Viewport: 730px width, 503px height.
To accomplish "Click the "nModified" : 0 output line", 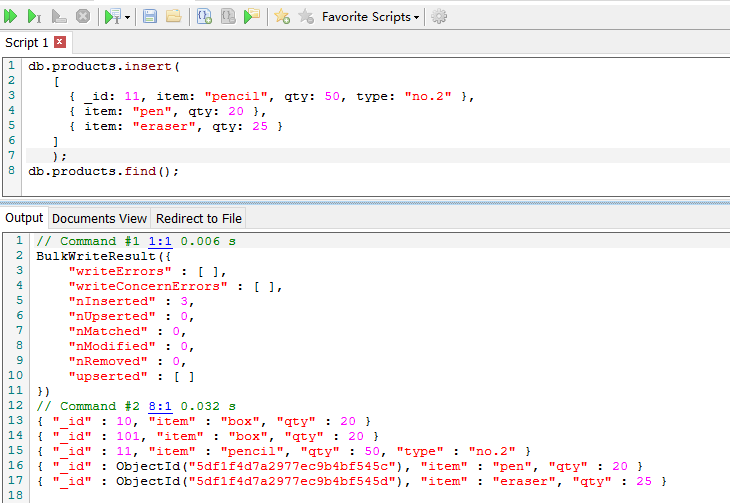I will pos(131,346).
